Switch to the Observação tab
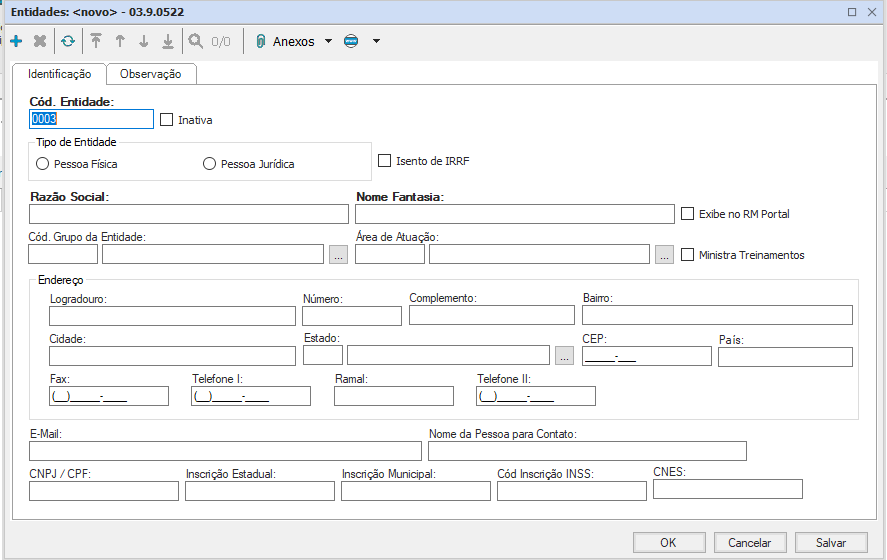 pyautogui.click(x=151, y=74)
